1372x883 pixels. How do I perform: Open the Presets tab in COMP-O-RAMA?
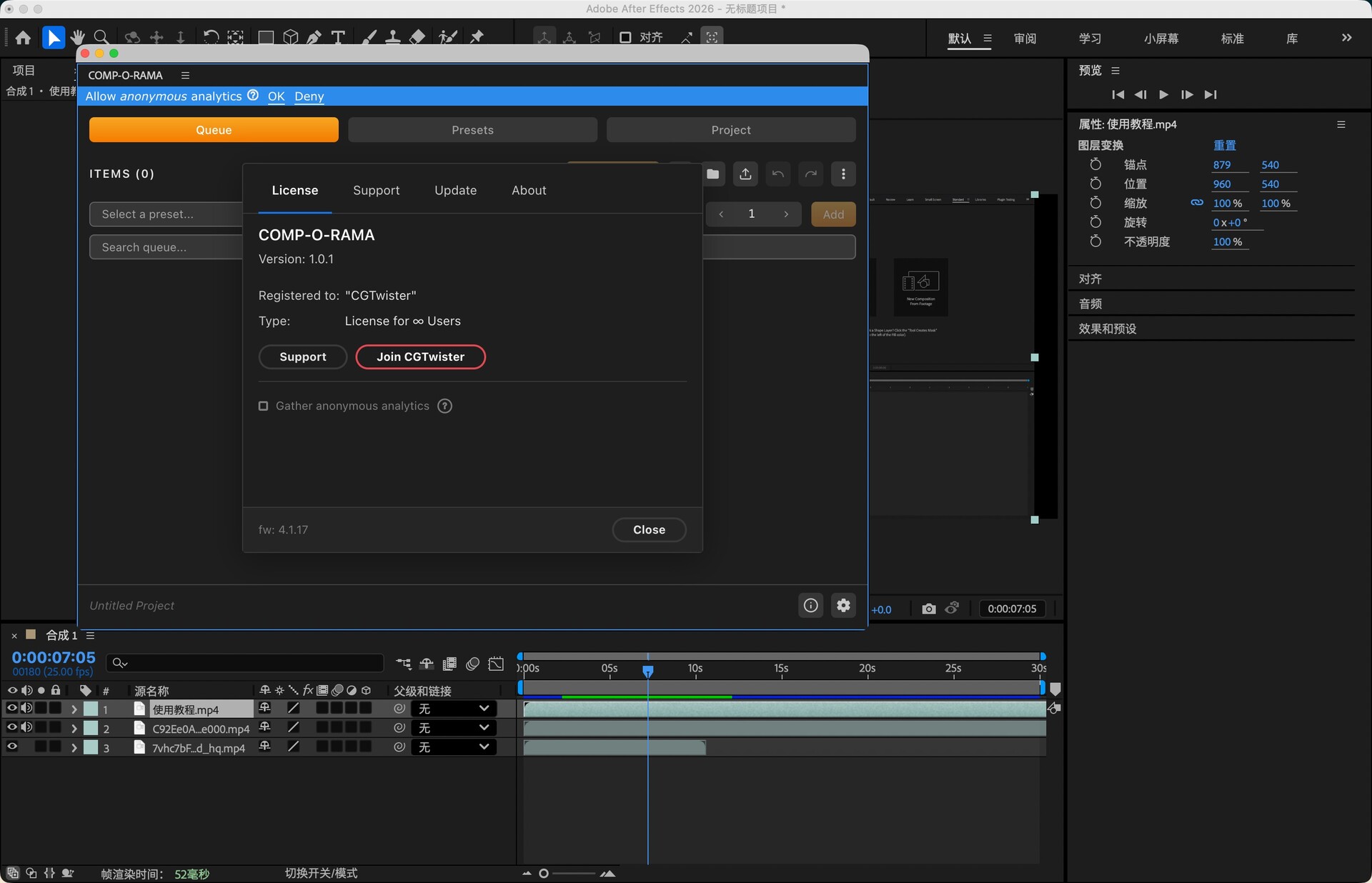472,130
